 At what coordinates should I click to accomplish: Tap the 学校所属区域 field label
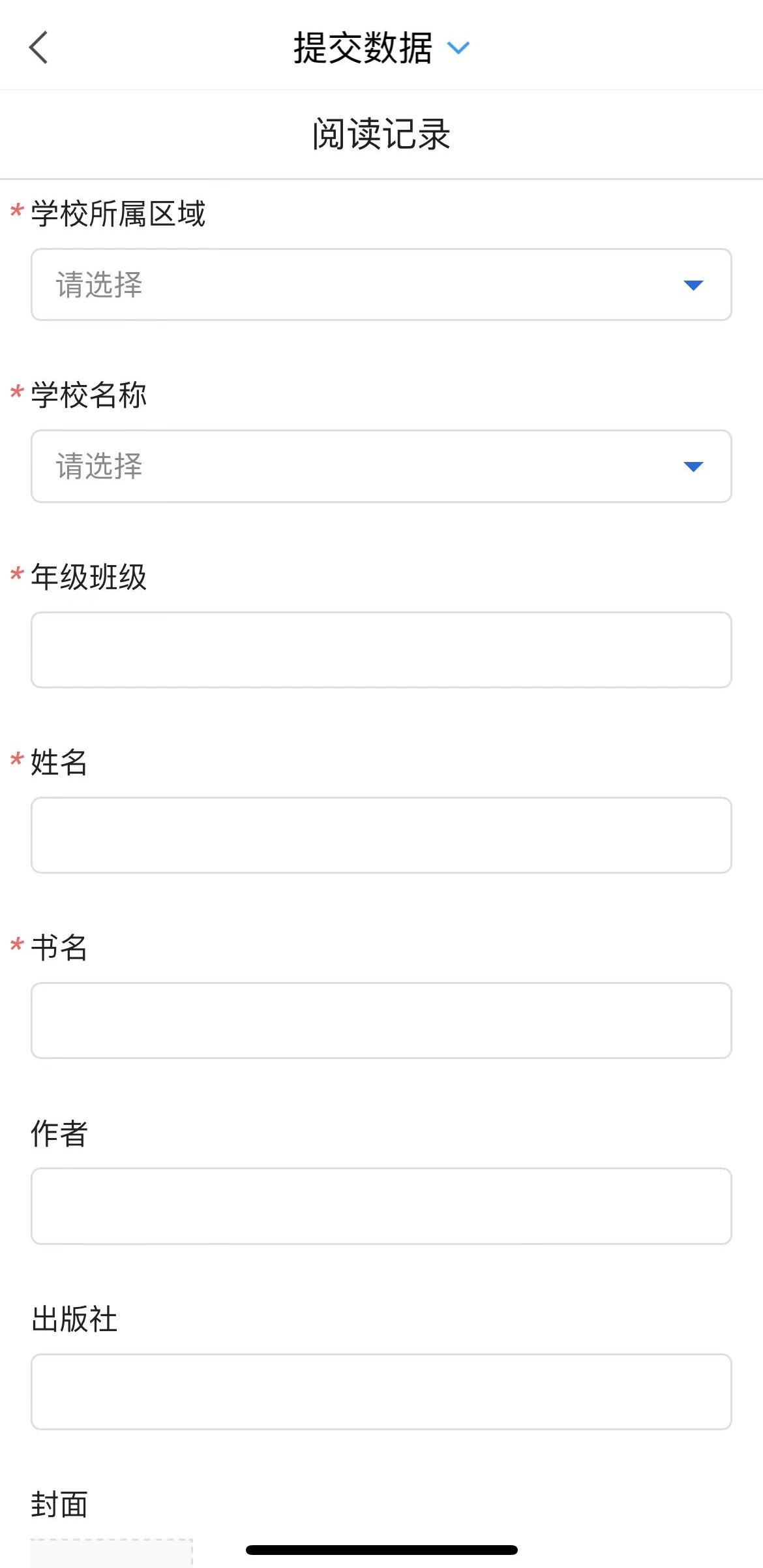118,214
